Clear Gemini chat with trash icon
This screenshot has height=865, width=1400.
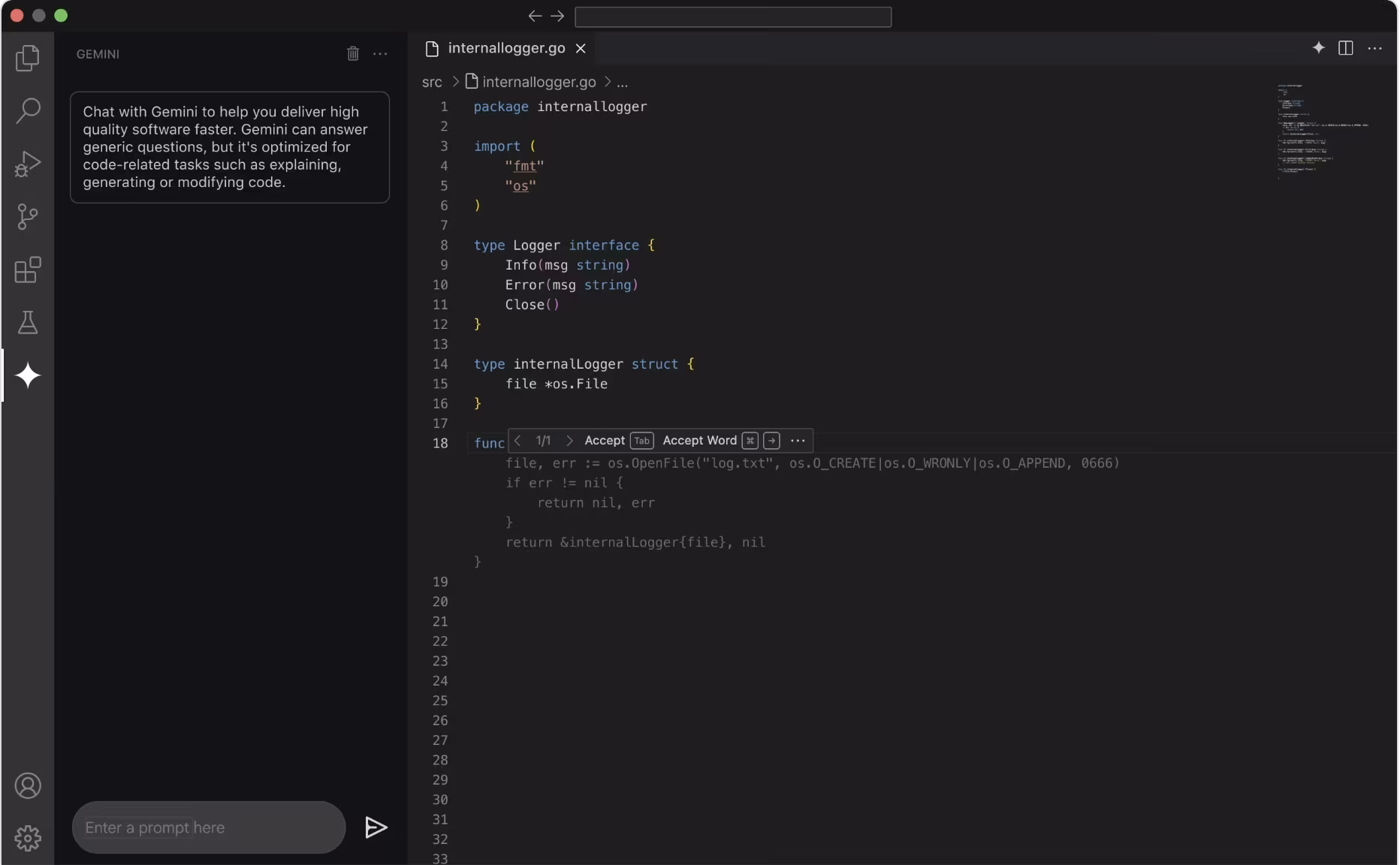[x=353, y=53]
